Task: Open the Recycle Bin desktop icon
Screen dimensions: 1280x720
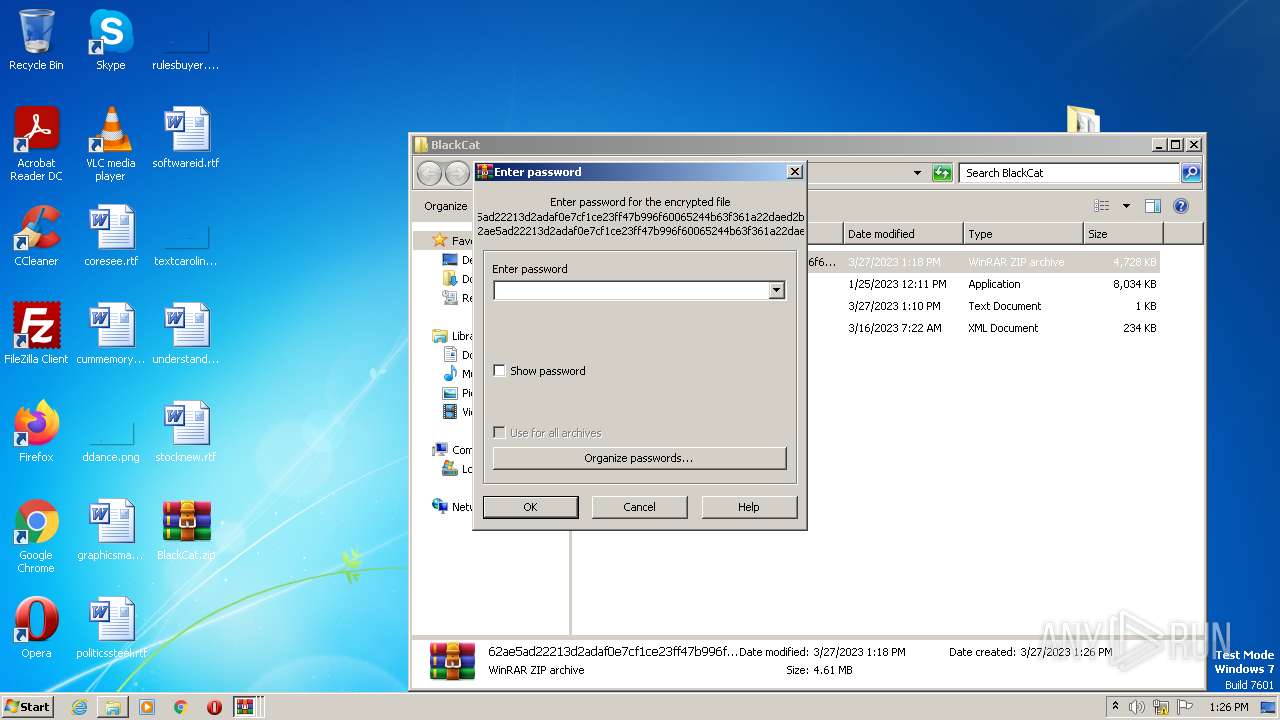Action: (x=36, y=40)
